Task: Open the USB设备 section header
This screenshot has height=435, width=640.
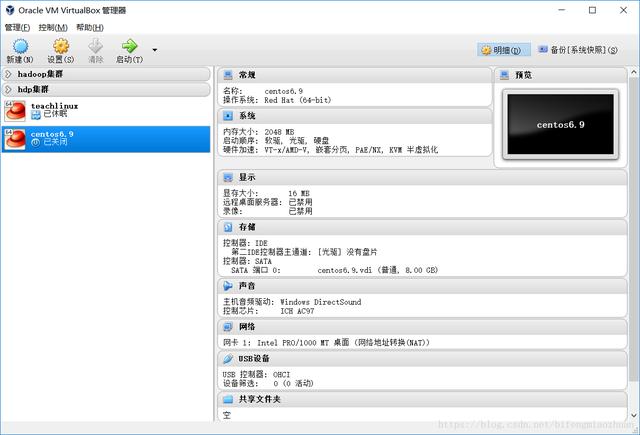Action: click(422, 359)
